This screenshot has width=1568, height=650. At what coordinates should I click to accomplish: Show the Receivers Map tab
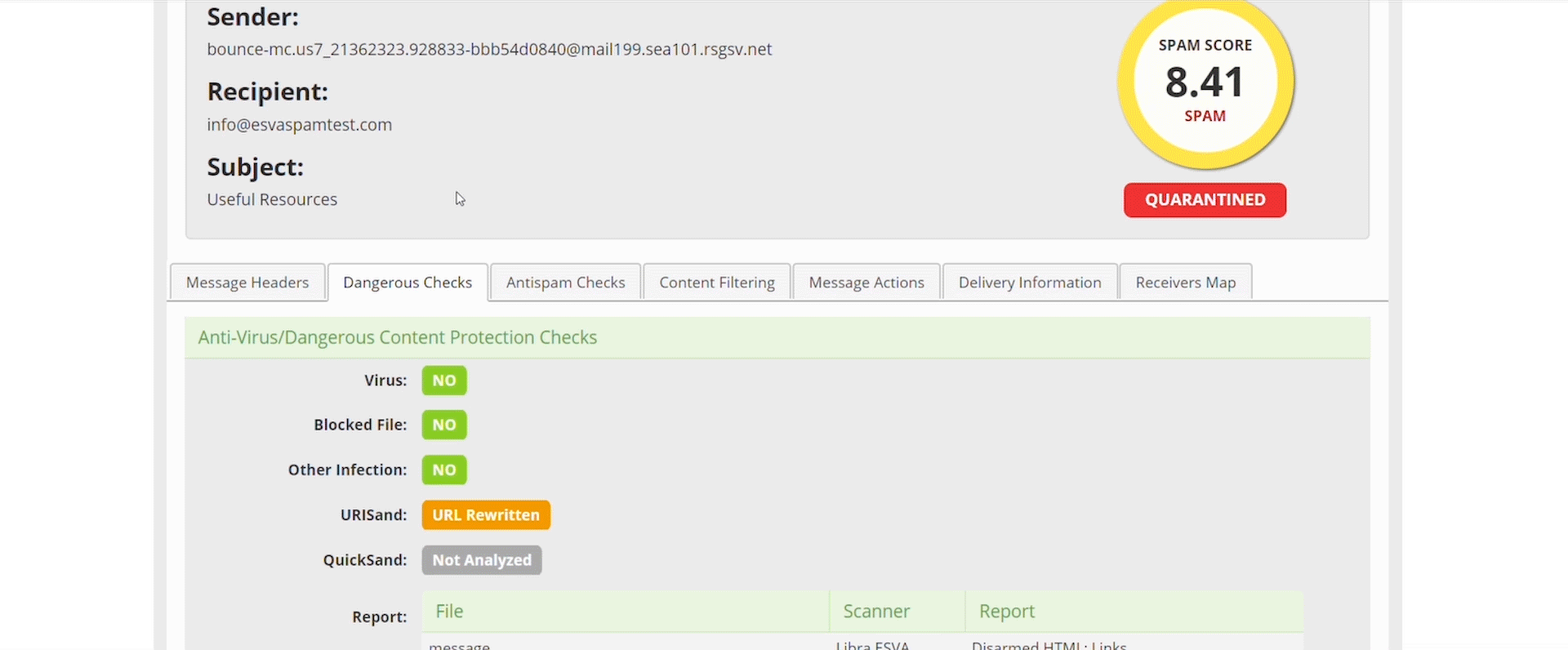point(1185,283)
